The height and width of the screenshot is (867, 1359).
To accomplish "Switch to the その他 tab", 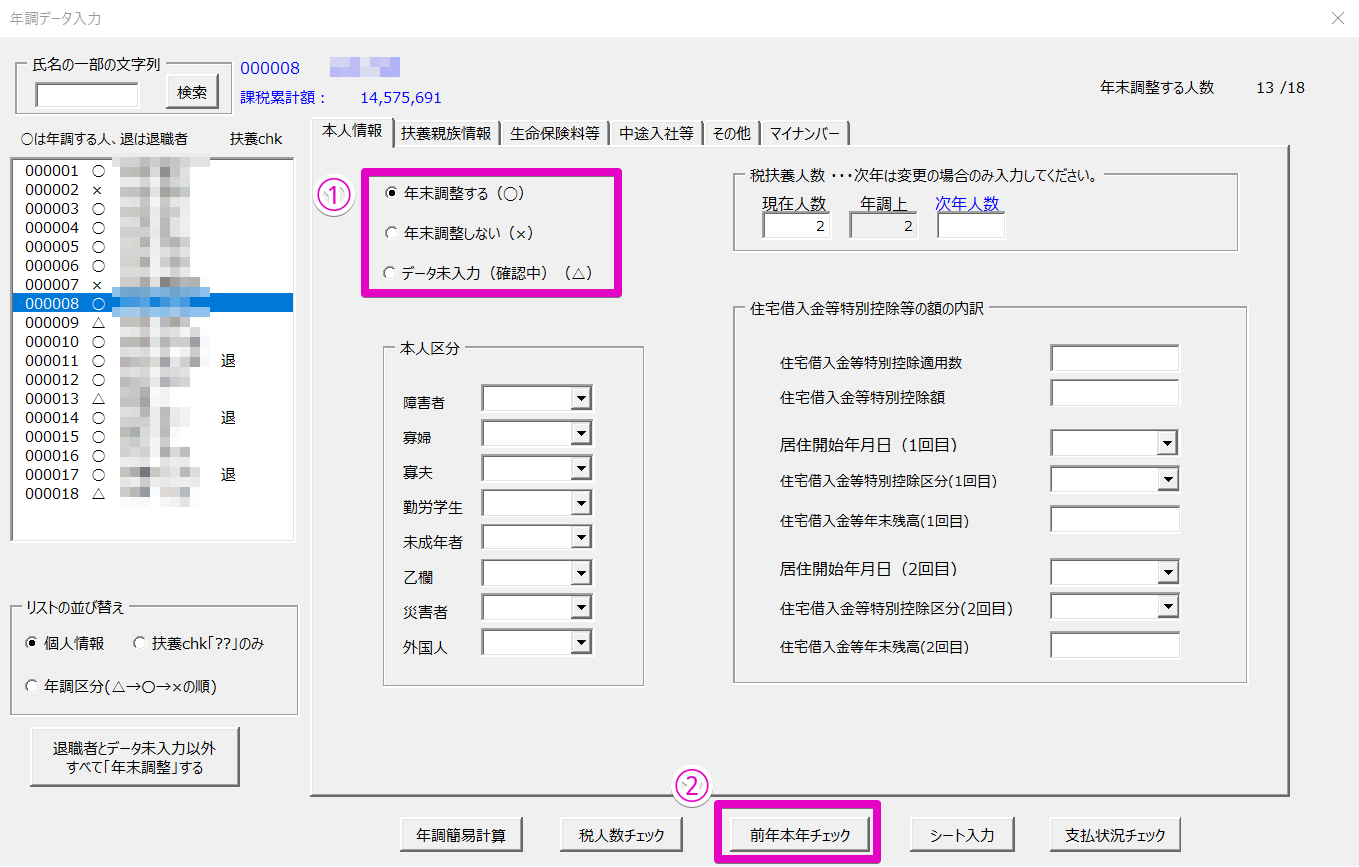I will 731,132.
